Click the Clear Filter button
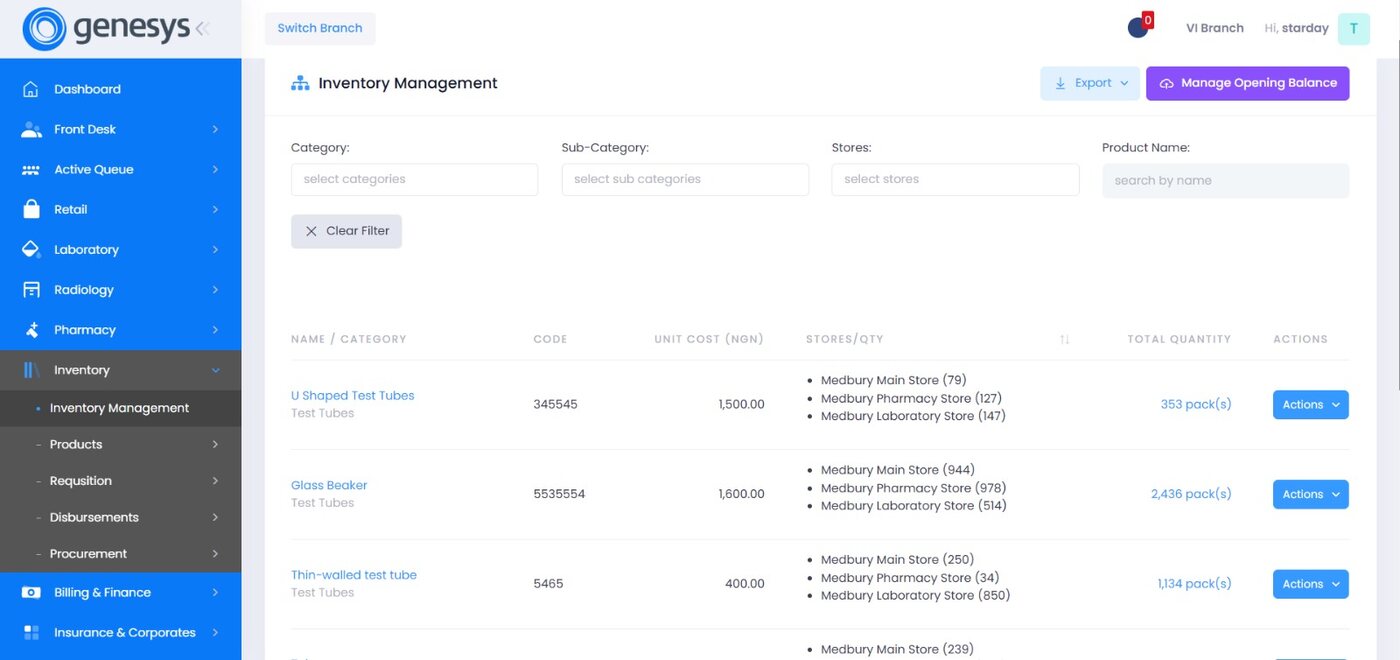1400x660 pixels. 346,231
